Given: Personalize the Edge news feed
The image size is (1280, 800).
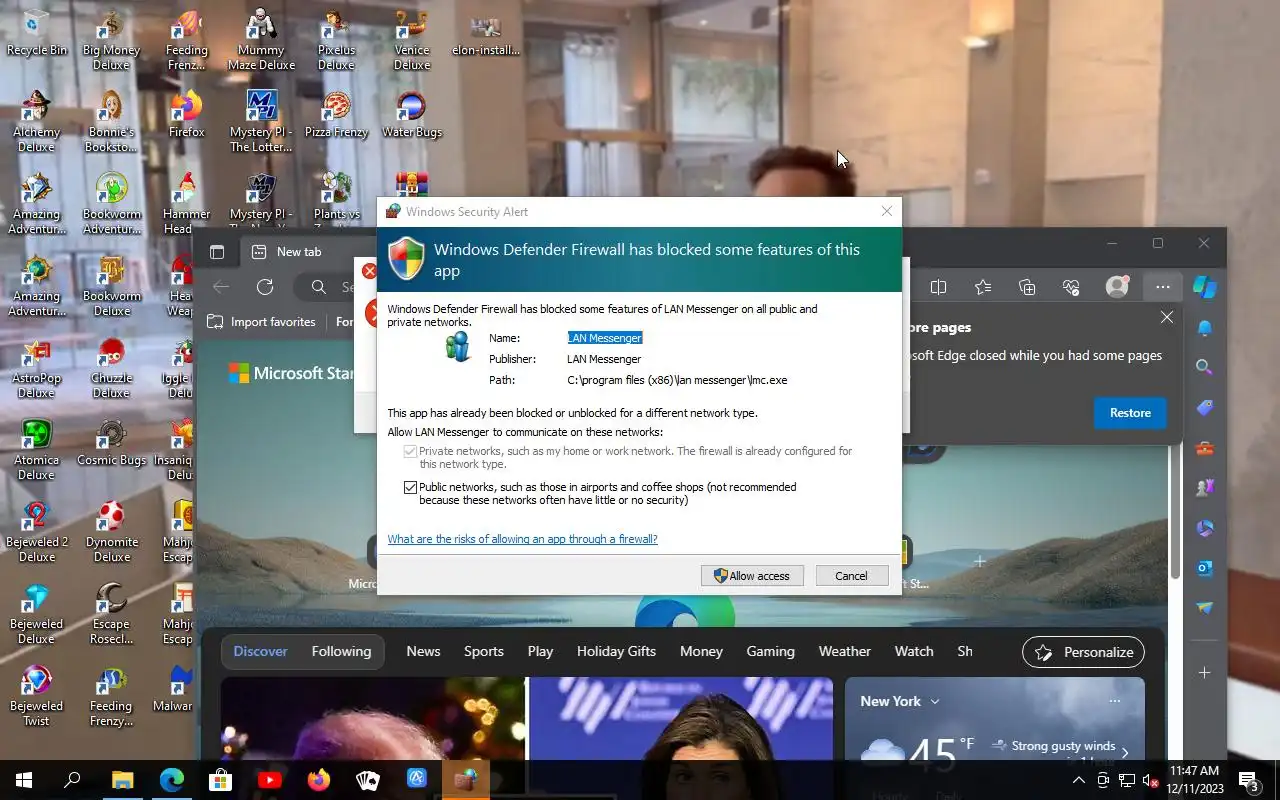Looking at the screenshot, I should tap(1083, 652).
